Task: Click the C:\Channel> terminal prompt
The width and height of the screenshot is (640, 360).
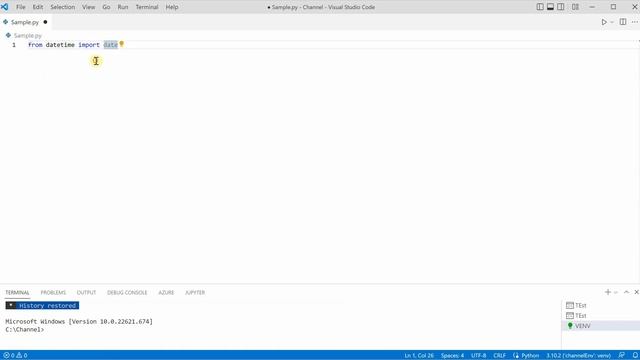Action: (24, 329)
